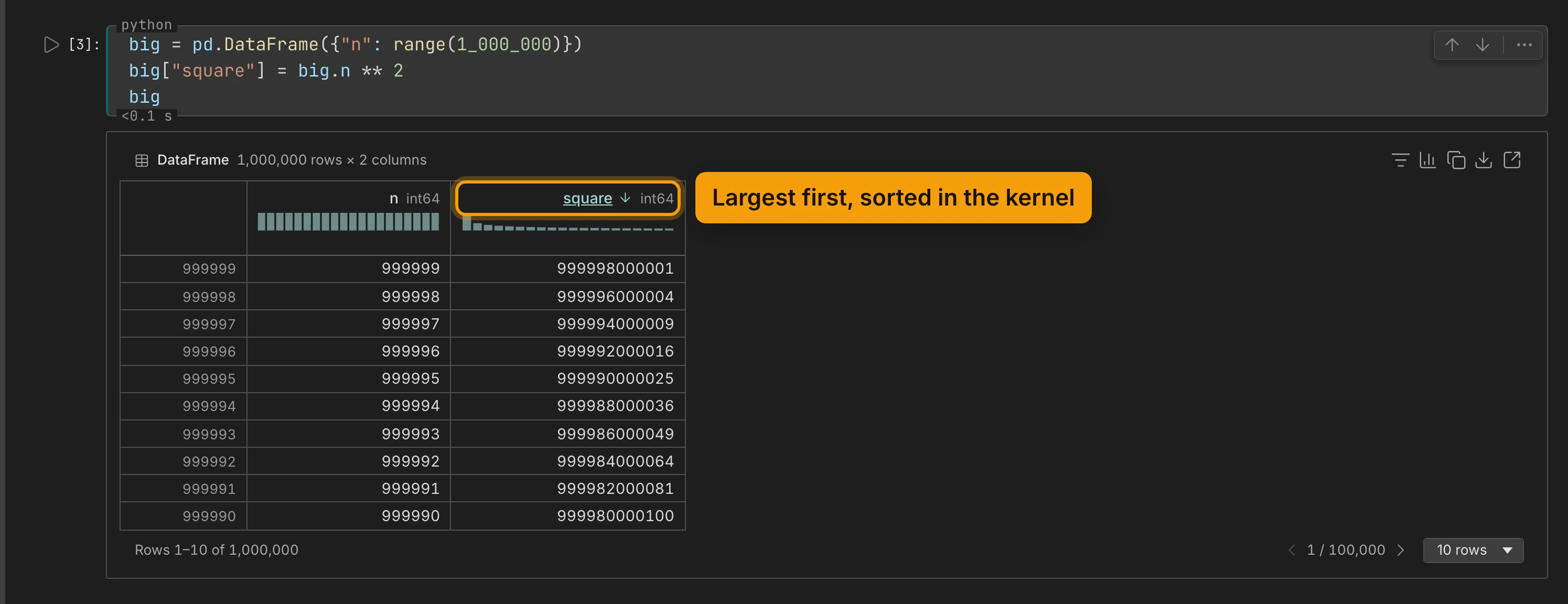This screenshot has width=1568, height=604.
Task: Click the 'Rows 1–10 of 1,000,000' status text
Action: (216, 550)
